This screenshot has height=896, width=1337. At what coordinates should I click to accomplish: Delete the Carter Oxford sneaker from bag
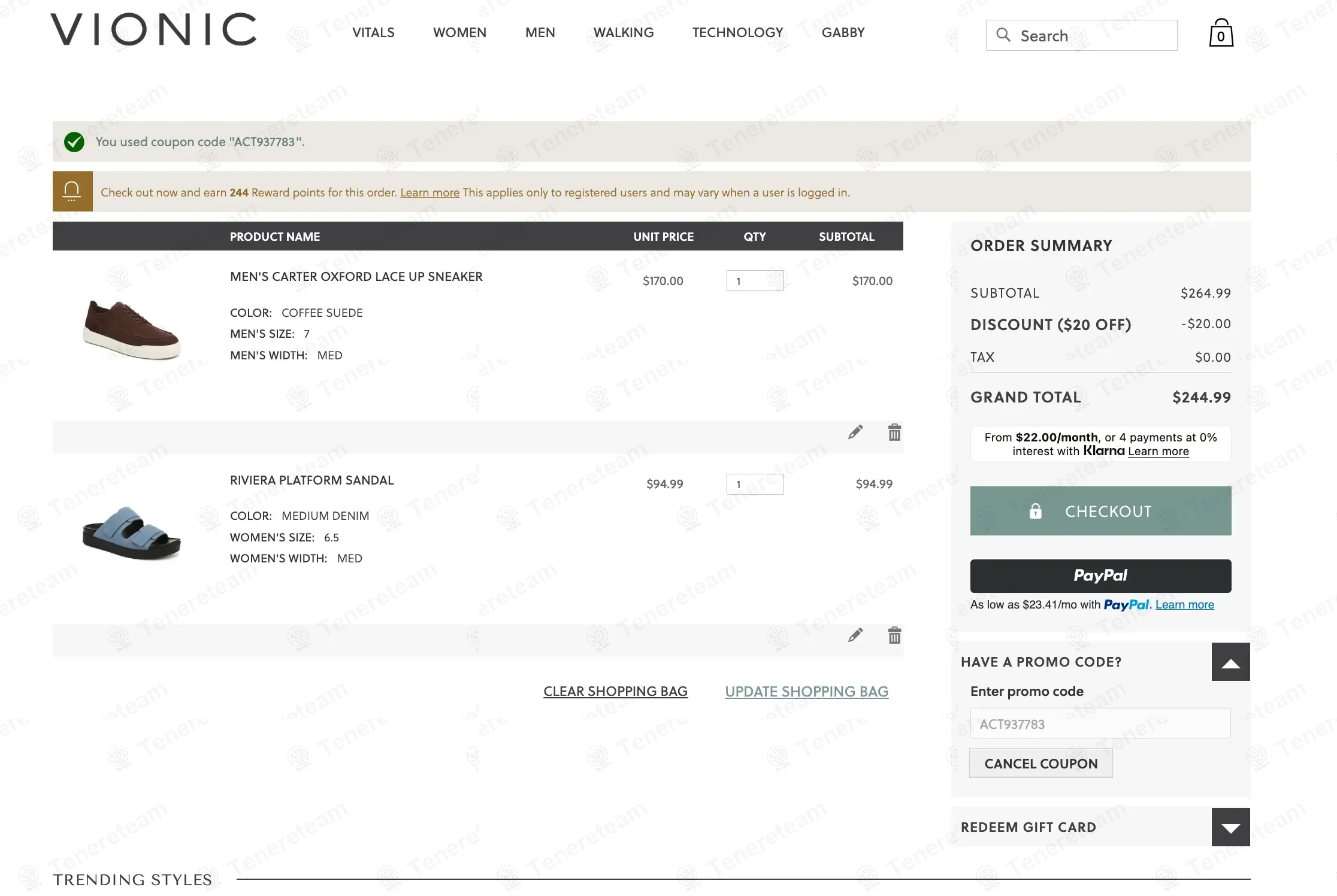point(894,432)
